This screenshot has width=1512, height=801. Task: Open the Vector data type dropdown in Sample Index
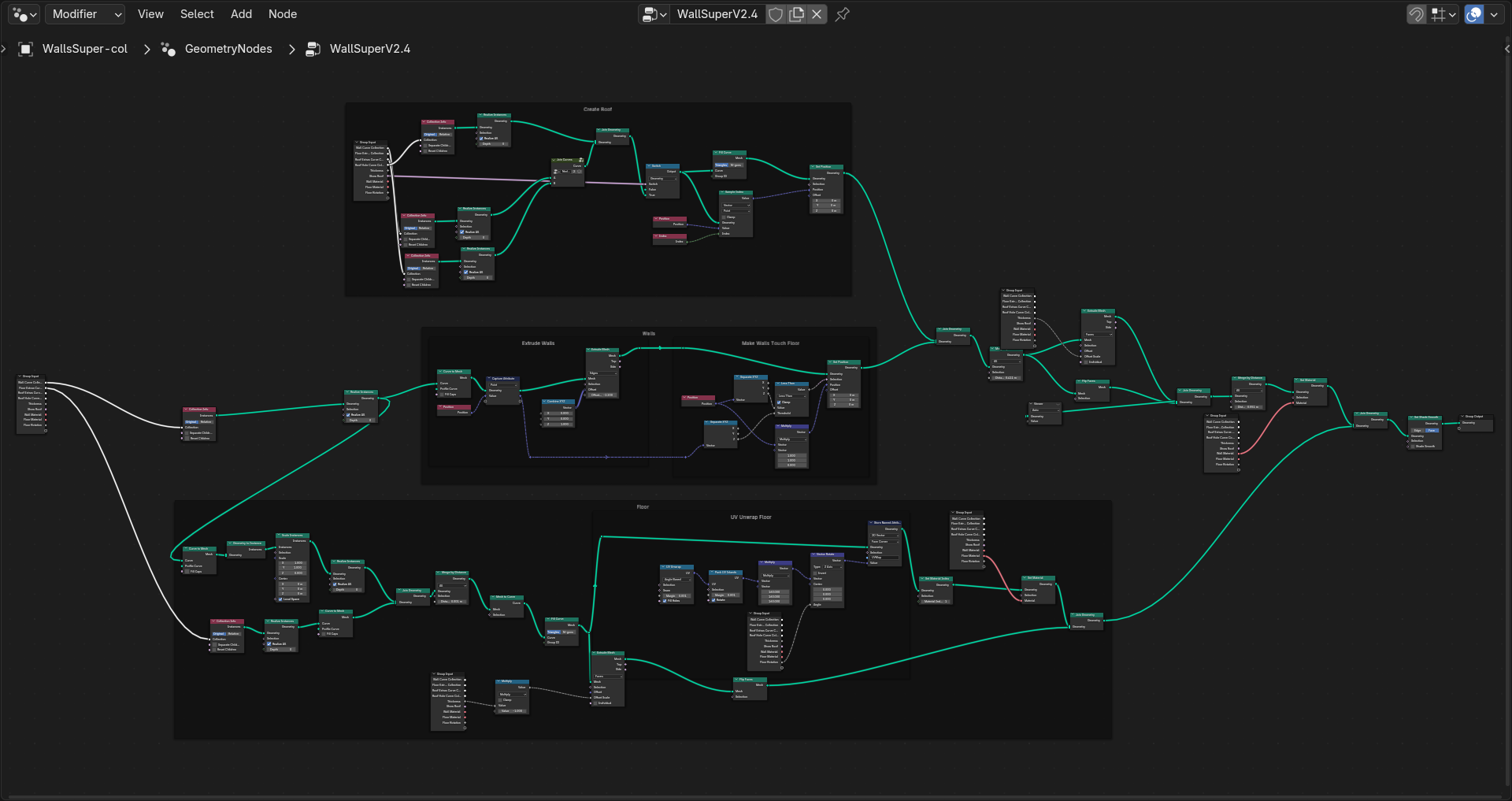pyautogui.click(x=736, y=205)
